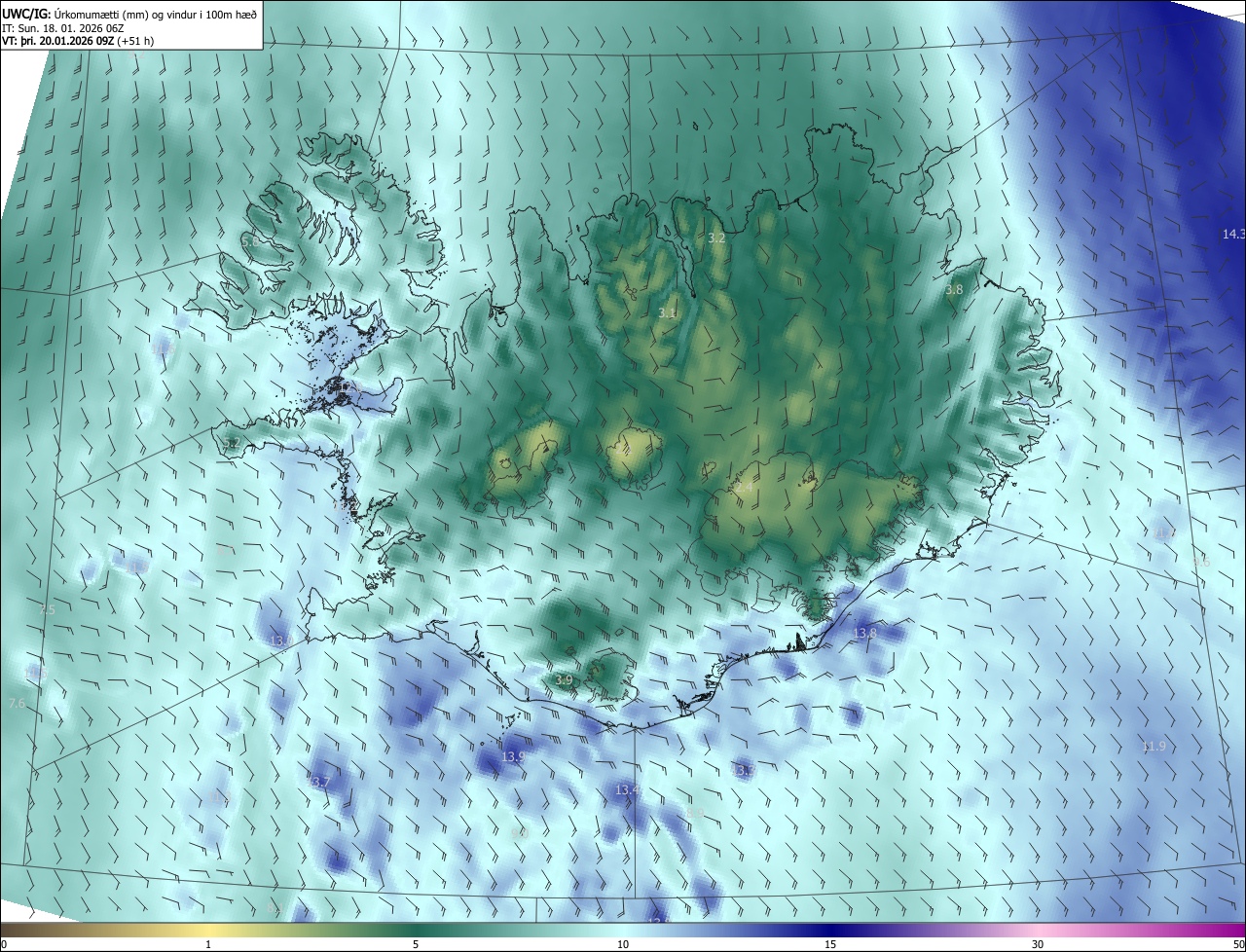Click the legend tick label 0
This screenshot has height=952, width=1246.
click(x=4, y=944)
